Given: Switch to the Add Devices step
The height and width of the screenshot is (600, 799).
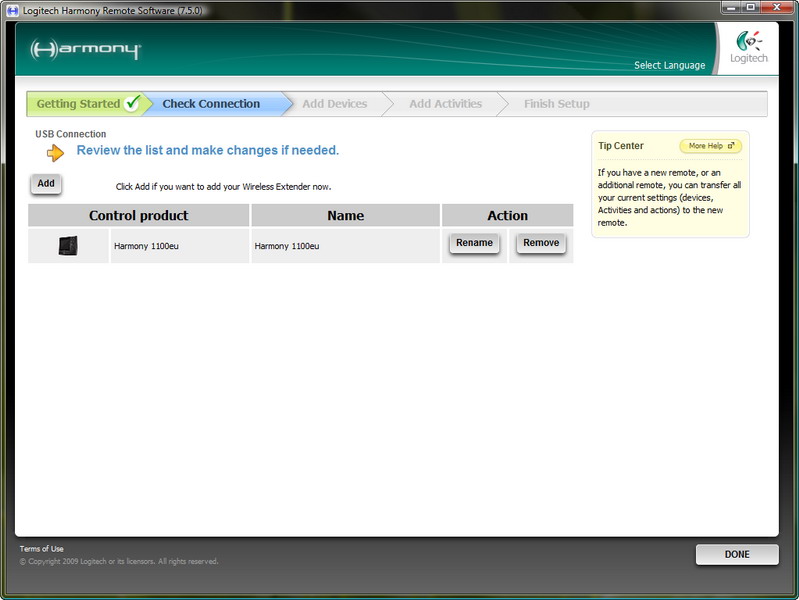Looking at the screenshot, I should 334,104.
